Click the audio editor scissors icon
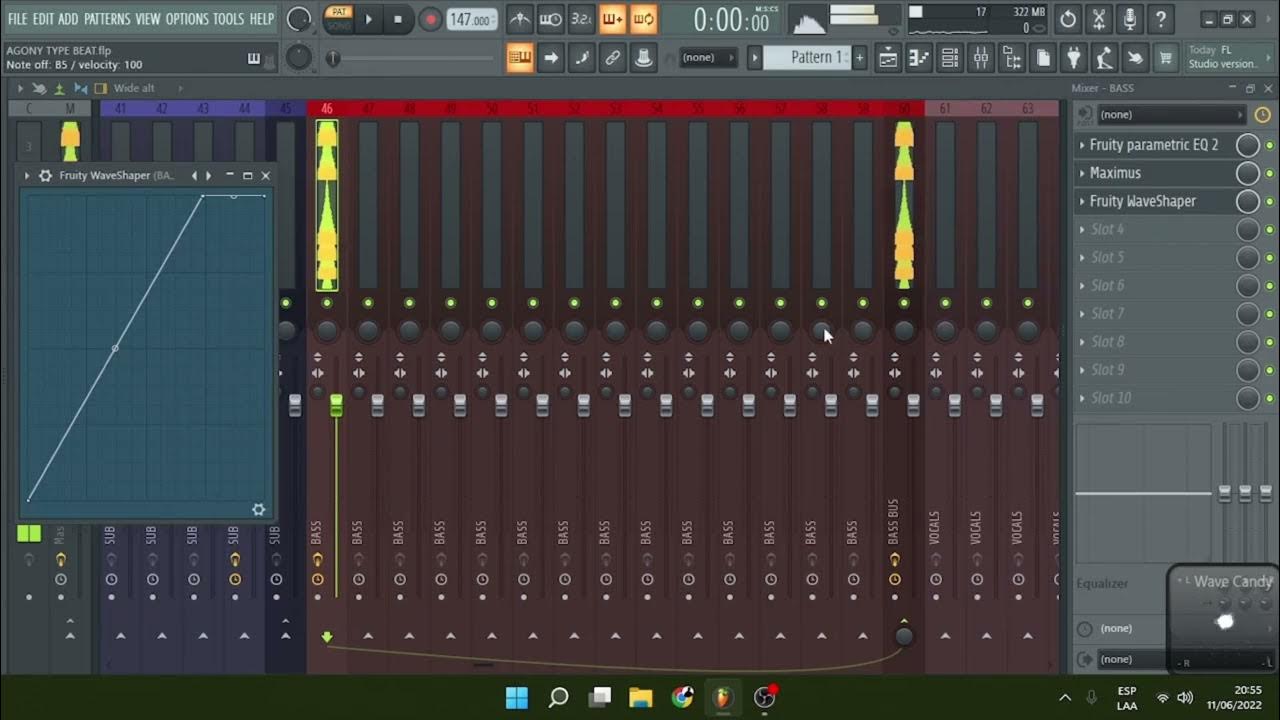 pyautogui.click(x=1099, y=19)
